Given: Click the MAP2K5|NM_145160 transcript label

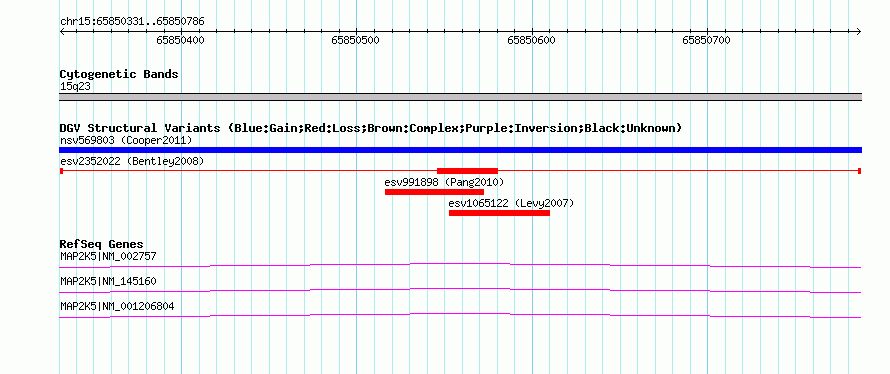Looking at the screenshot, I should [108, 281].
